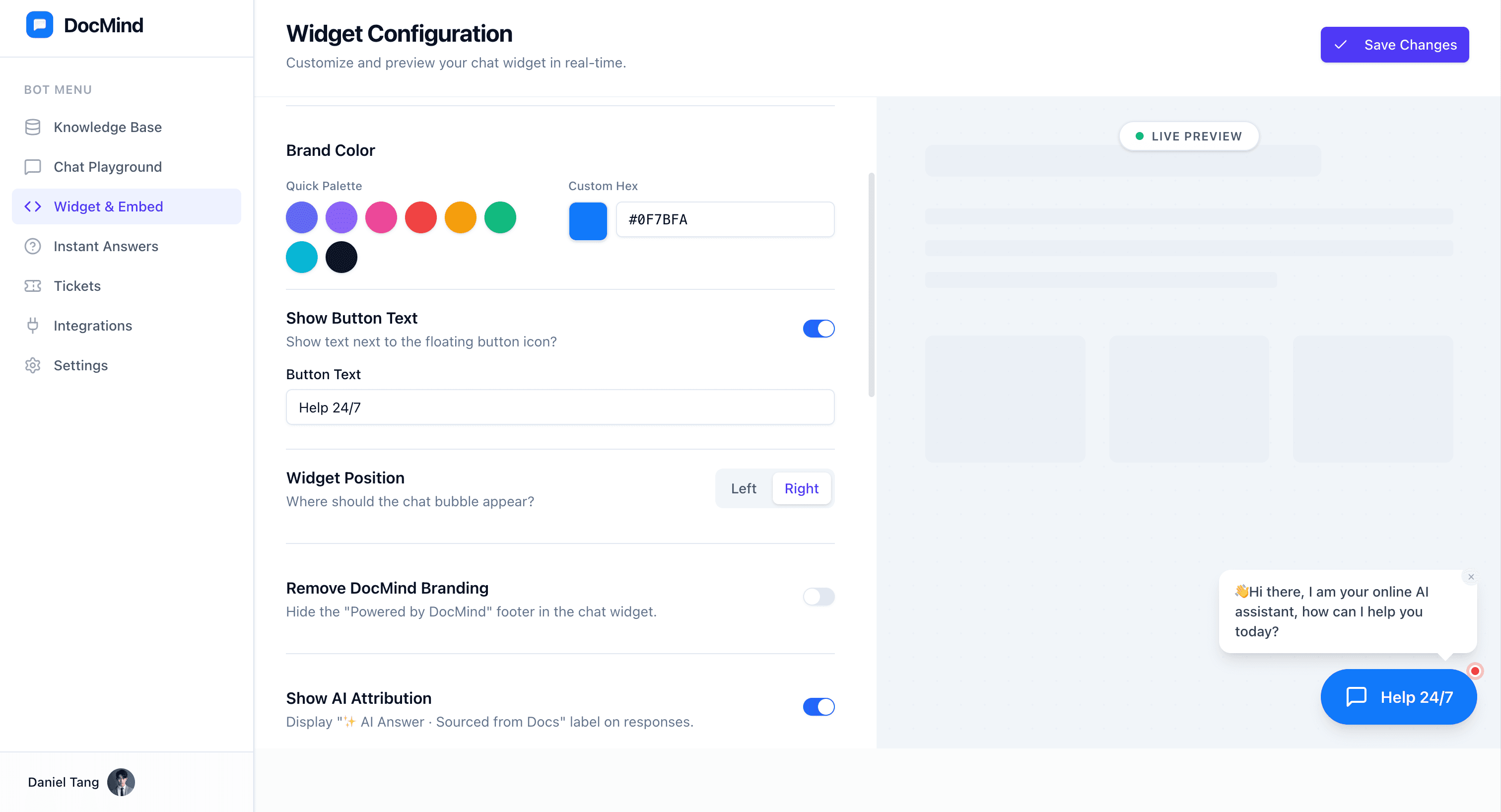Turn off Show AI Attribution toggle
1501x812 pixels.
(818, 707)
